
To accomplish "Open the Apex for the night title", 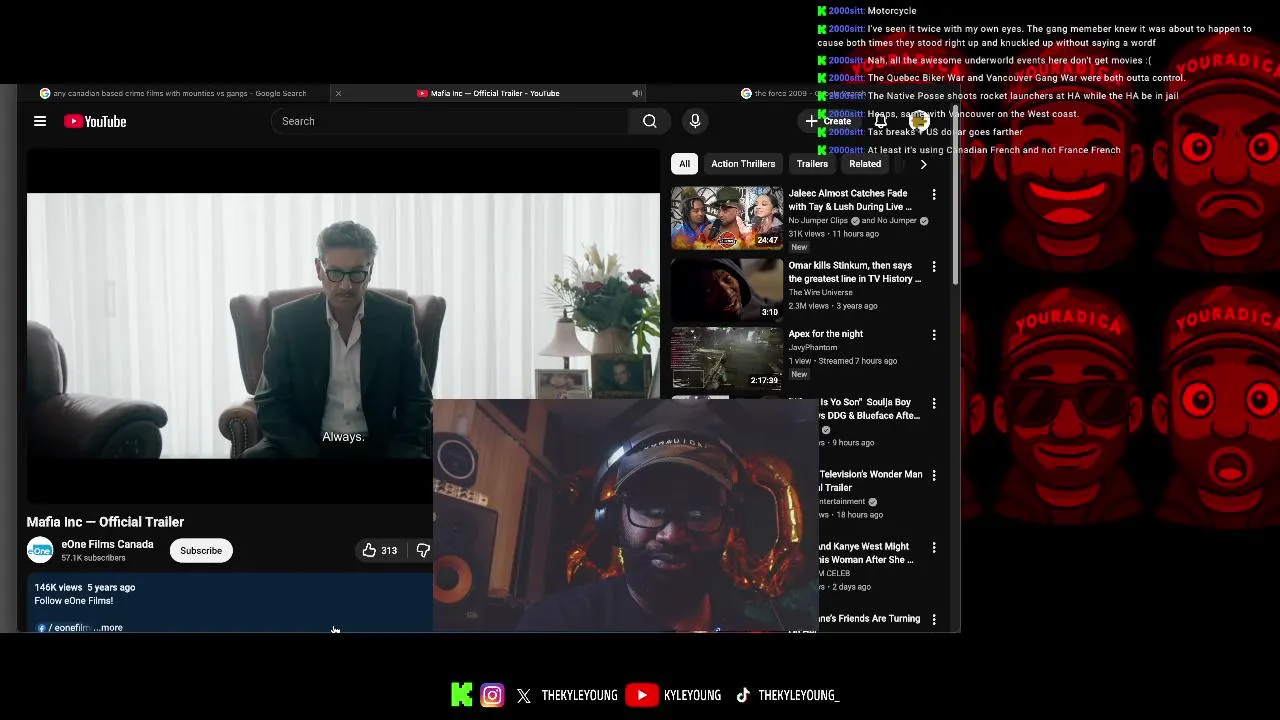I will (826, 334).
